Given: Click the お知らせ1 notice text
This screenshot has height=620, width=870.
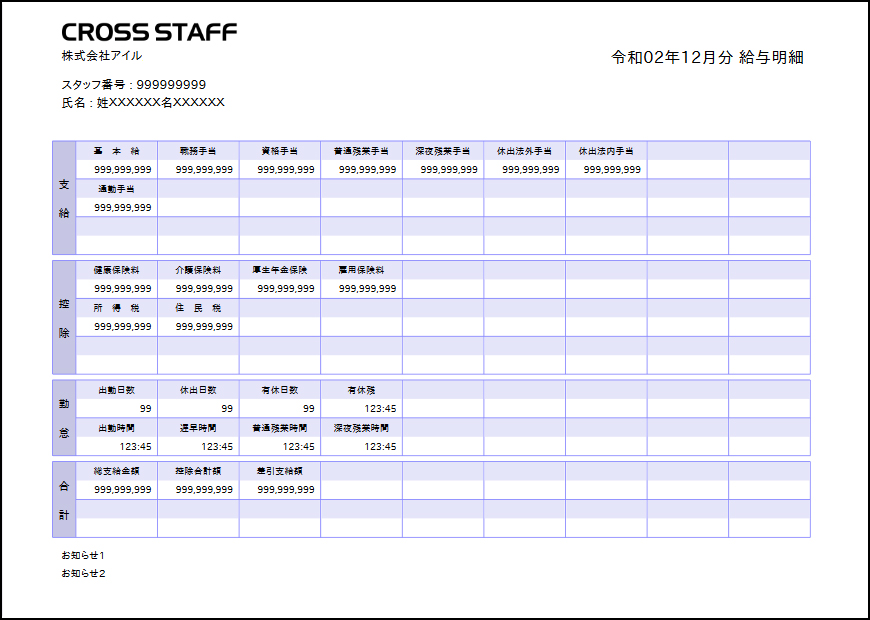Looking at the screenshot, I should pos(83,555).
